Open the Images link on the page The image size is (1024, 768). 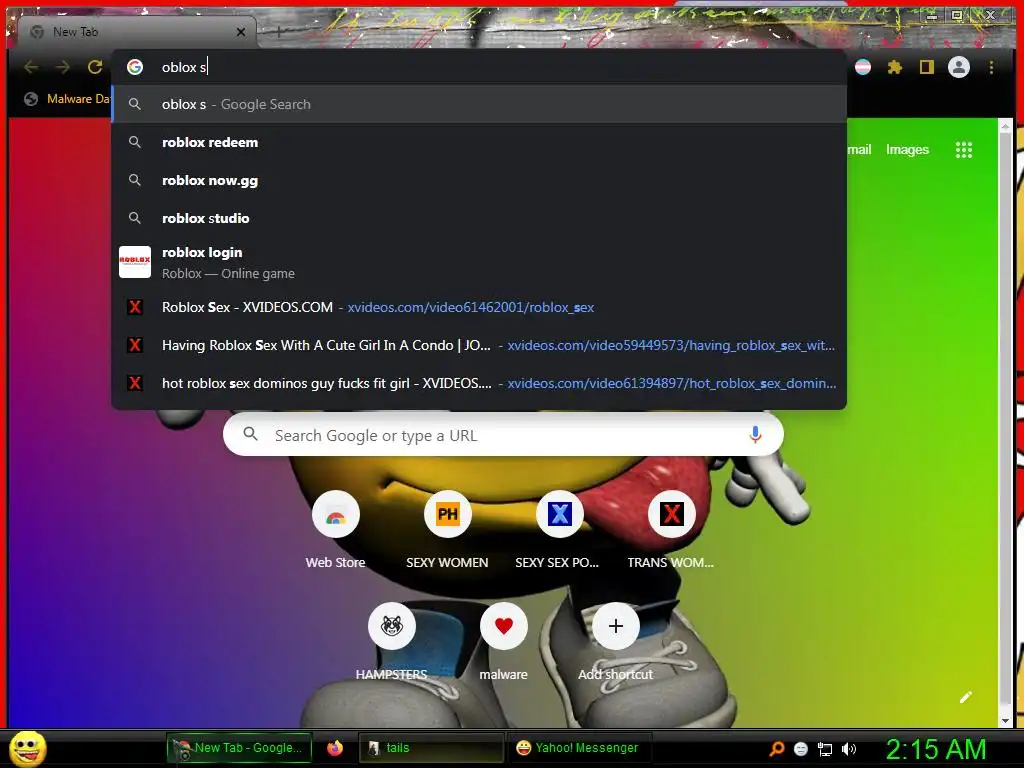[907, 150]
